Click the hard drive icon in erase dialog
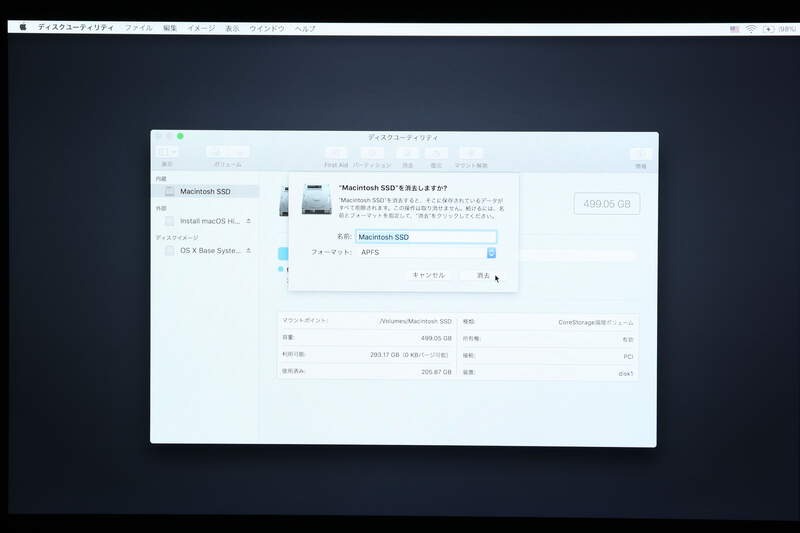This screenshot has width=800, height=533. (316, 199)
